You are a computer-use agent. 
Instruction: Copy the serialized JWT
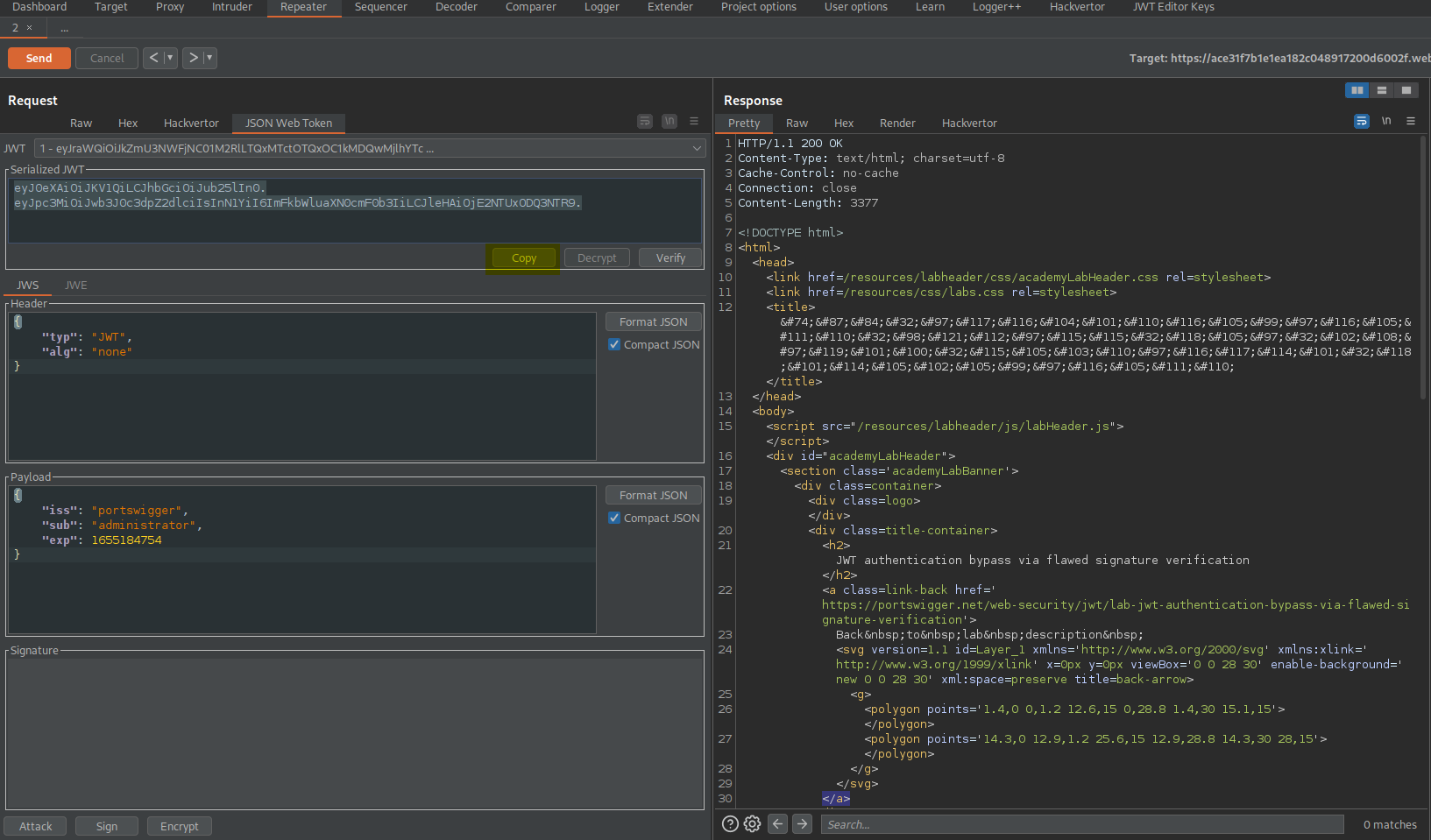point(524,258)
